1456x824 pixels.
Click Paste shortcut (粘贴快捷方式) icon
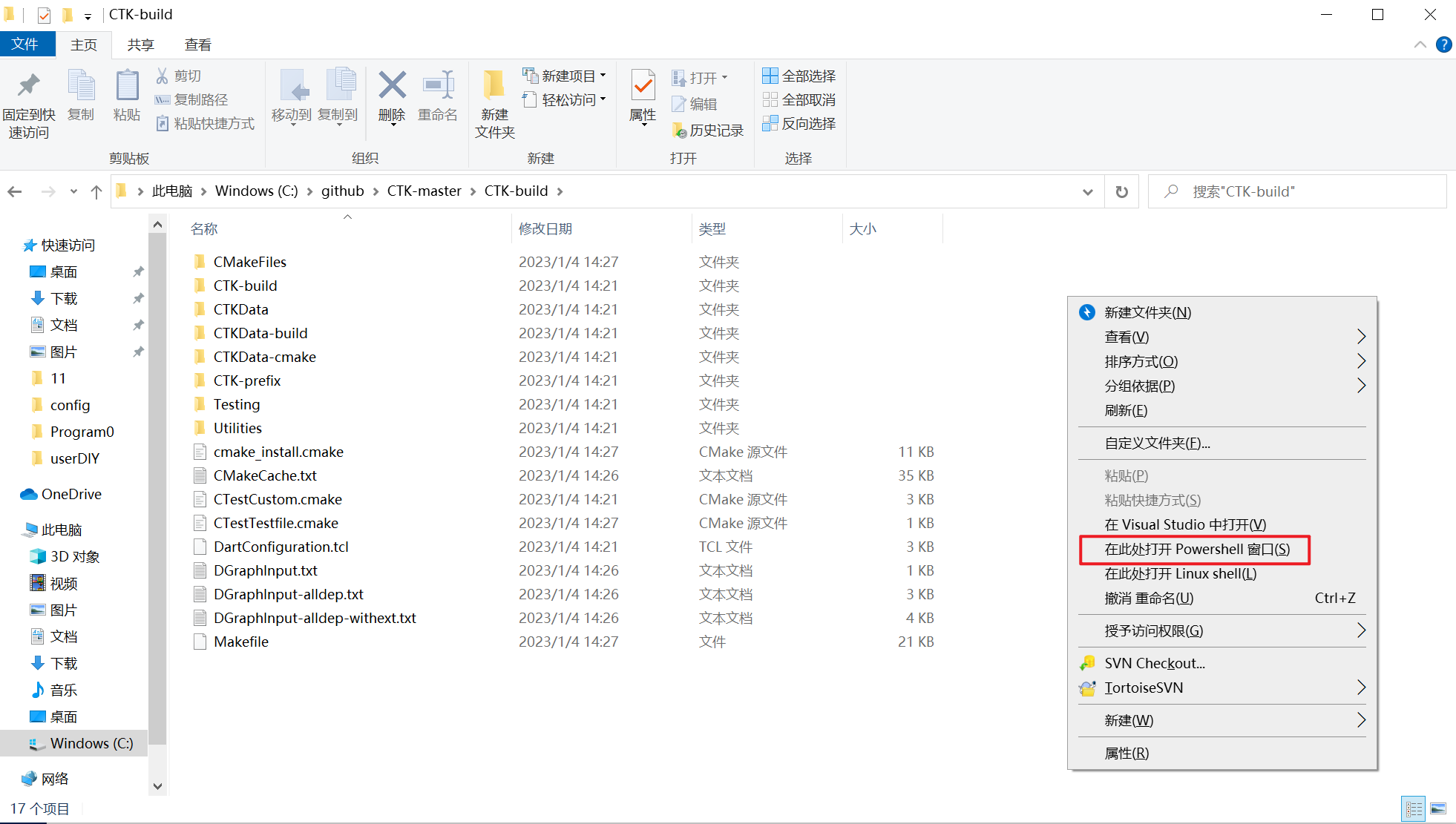163,123
